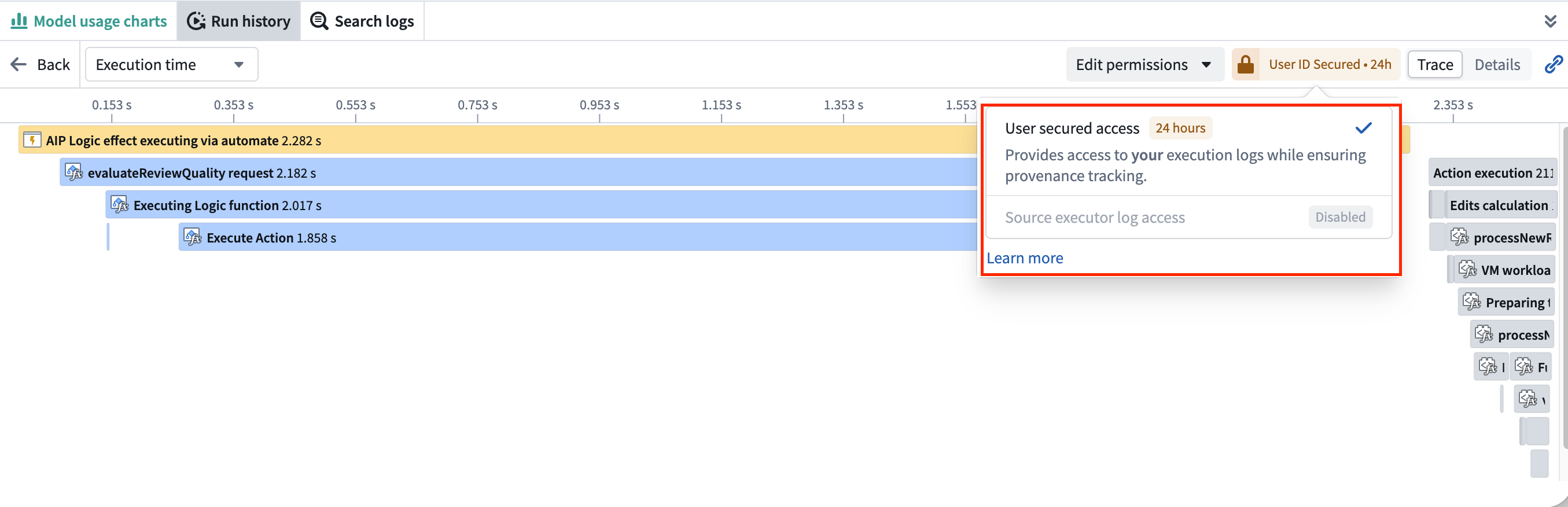Select the Preparing span
The height and width of the screenshot is (507, 1568).
tap(1507, 302)
